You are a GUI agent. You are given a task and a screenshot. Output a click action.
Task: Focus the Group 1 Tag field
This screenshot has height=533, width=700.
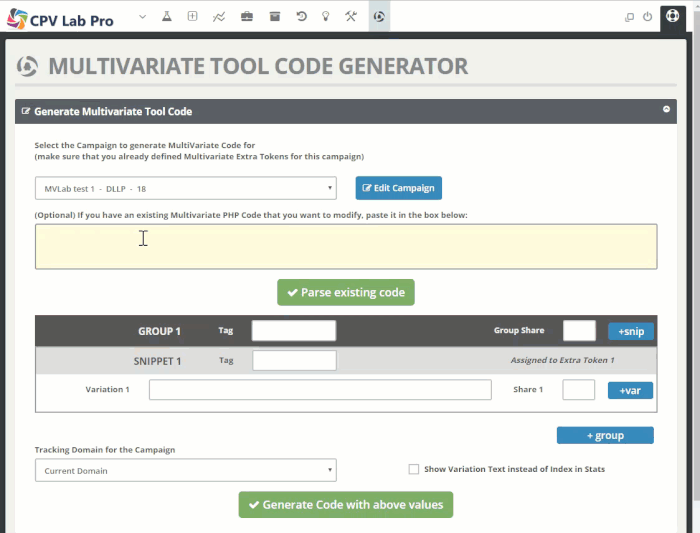pyautogui.click(x=294, y=331)
